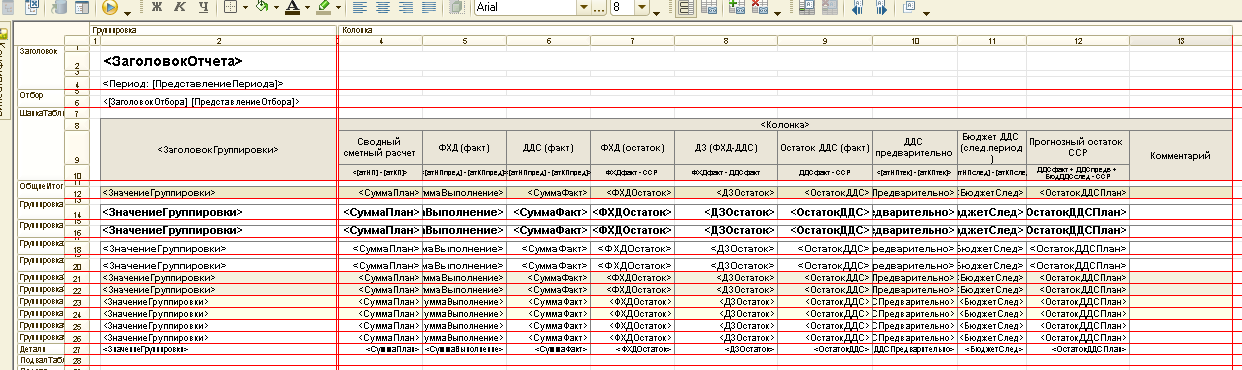Justify the cell text

[429, 7]
